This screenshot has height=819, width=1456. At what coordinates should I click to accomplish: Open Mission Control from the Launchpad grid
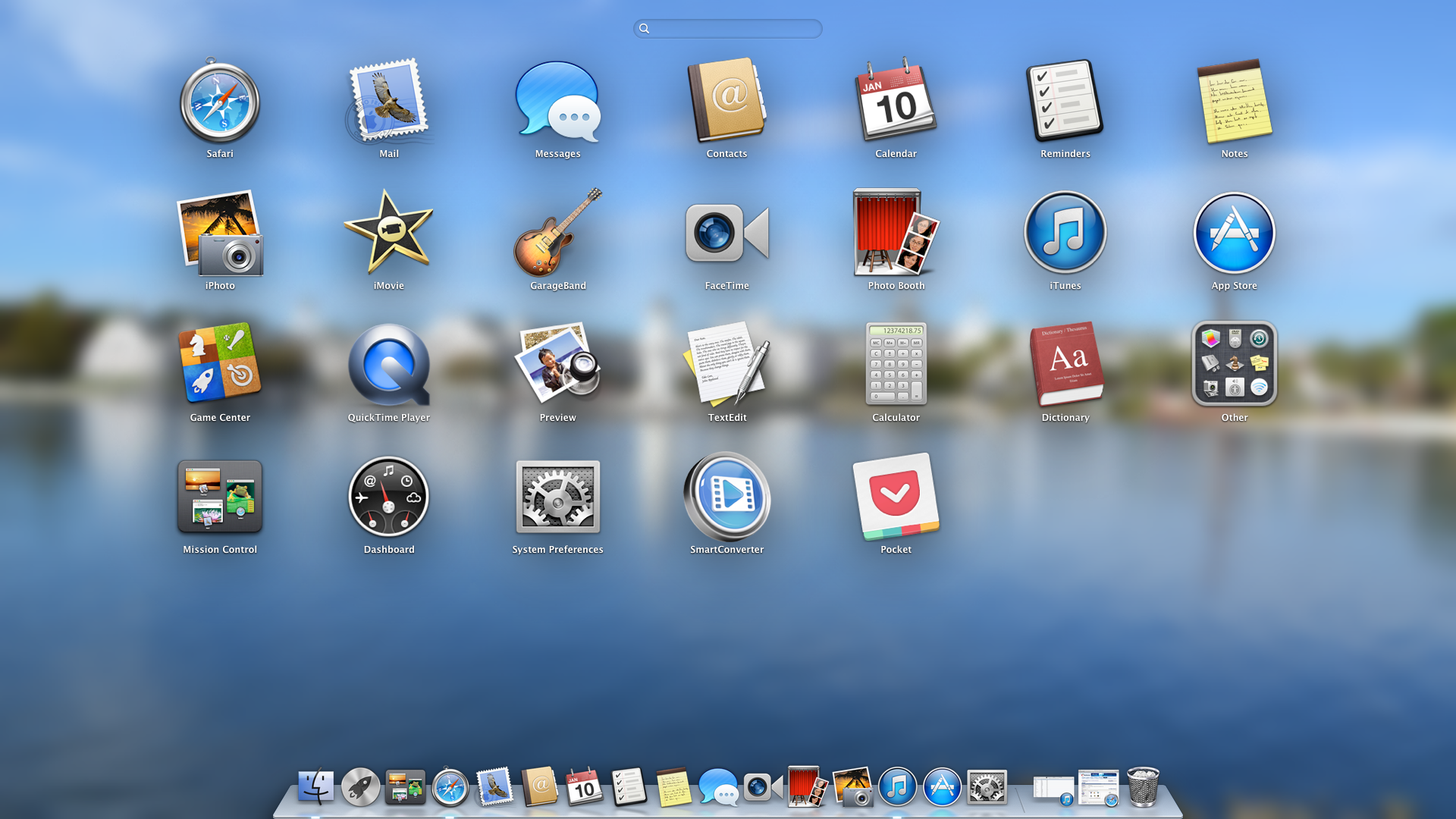coord(220,497)
